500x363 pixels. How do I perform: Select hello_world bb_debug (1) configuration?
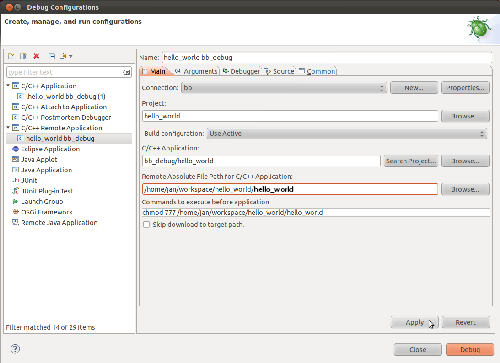[66, 96]
